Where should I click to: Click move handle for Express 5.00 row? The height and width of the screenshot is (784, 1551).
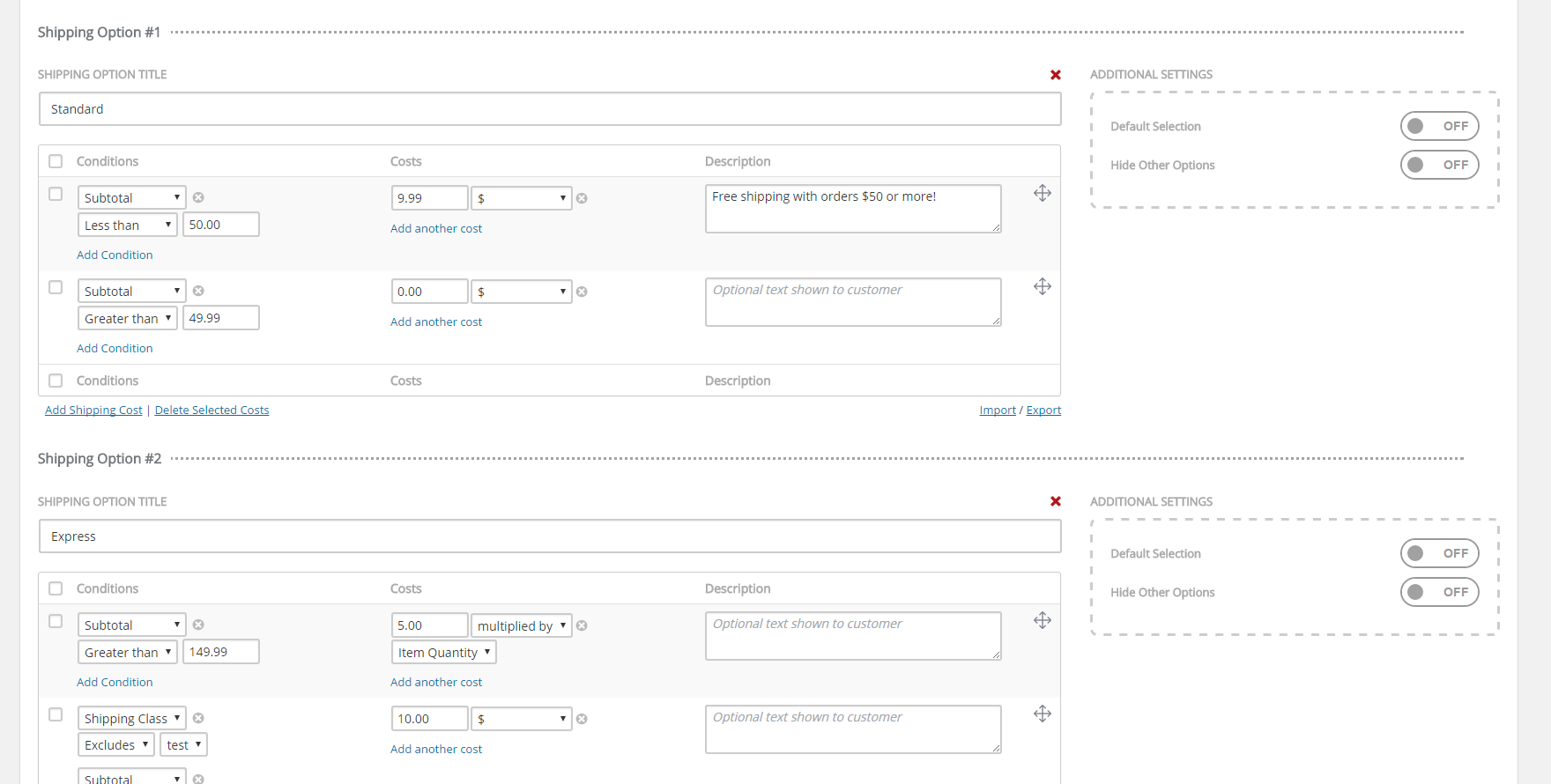[1042, 621]
